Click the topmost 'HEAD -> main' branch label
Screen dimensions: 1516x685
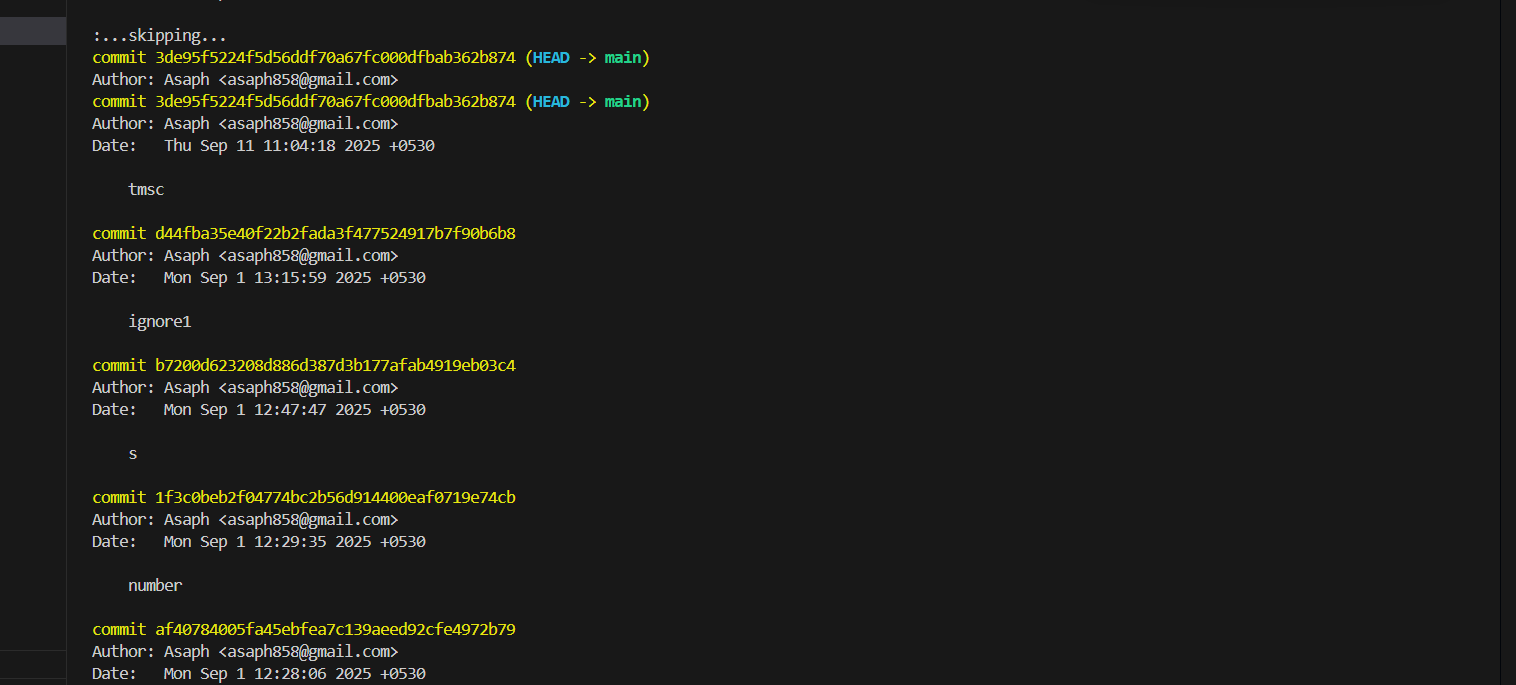[x=587, y=58]
